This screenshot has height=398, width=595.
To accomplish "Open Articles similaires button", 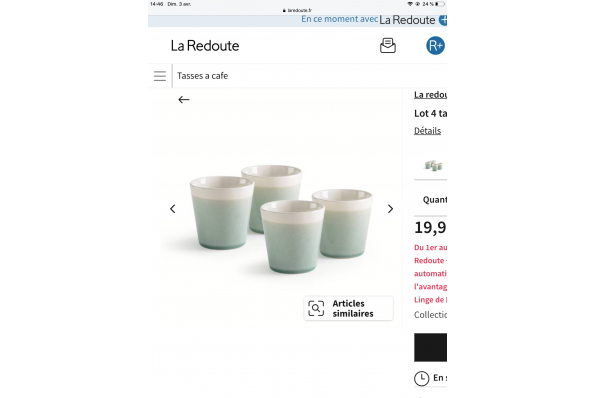I will click(x=348, y=308).
